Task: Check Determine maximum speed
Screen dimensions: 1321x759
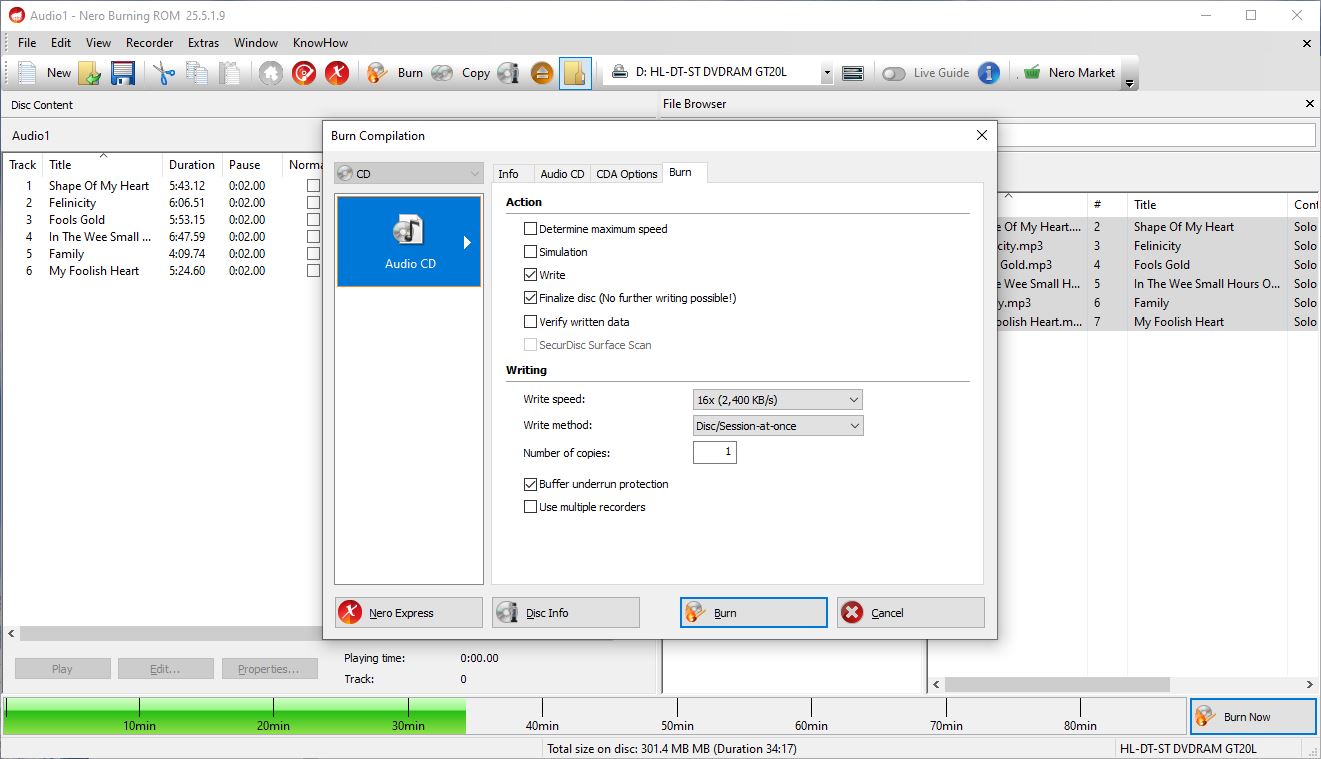Action: [x=531, y=229]
